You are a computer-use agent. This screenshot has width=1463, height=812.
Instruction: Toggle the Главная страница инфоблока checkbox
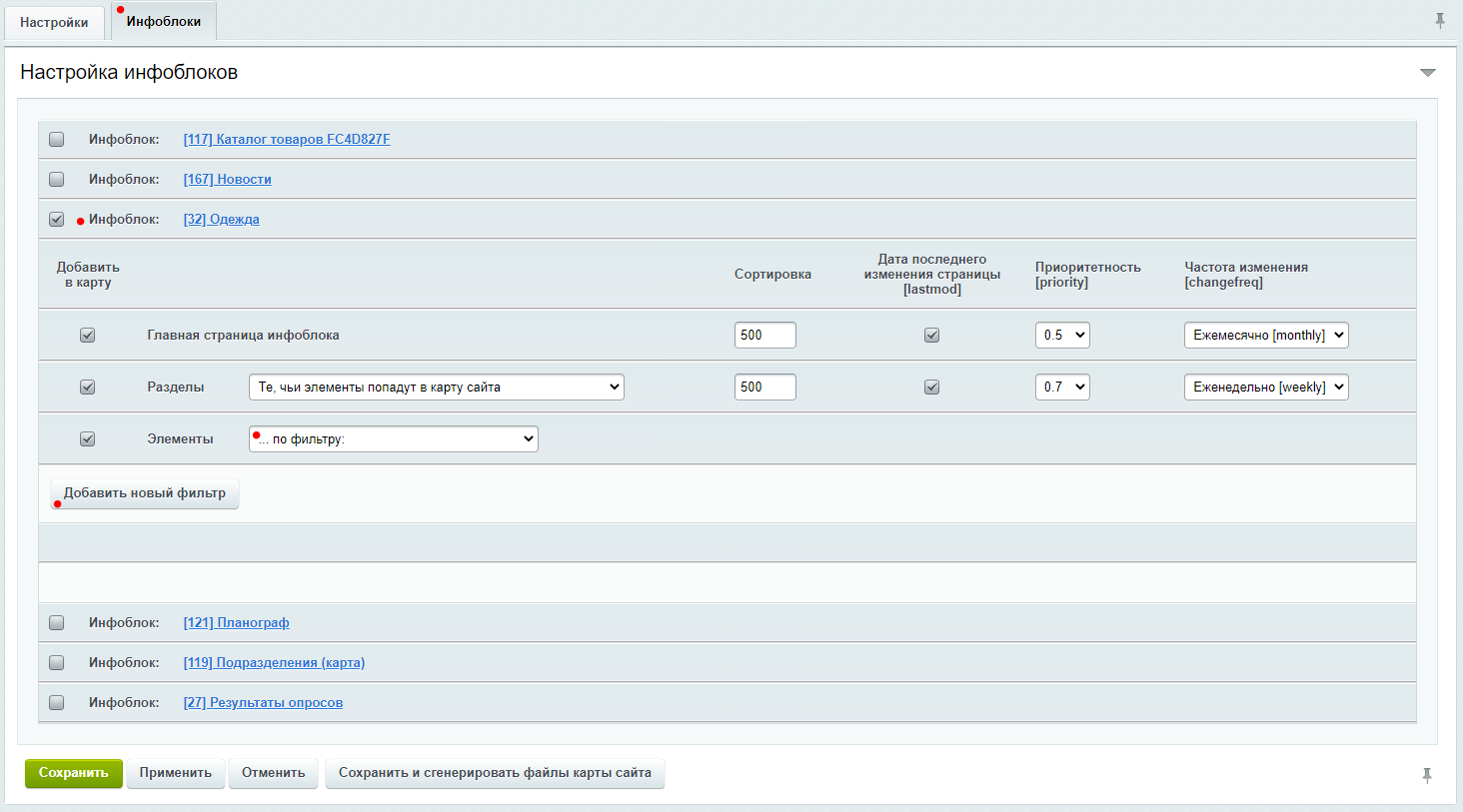[88, 336]
